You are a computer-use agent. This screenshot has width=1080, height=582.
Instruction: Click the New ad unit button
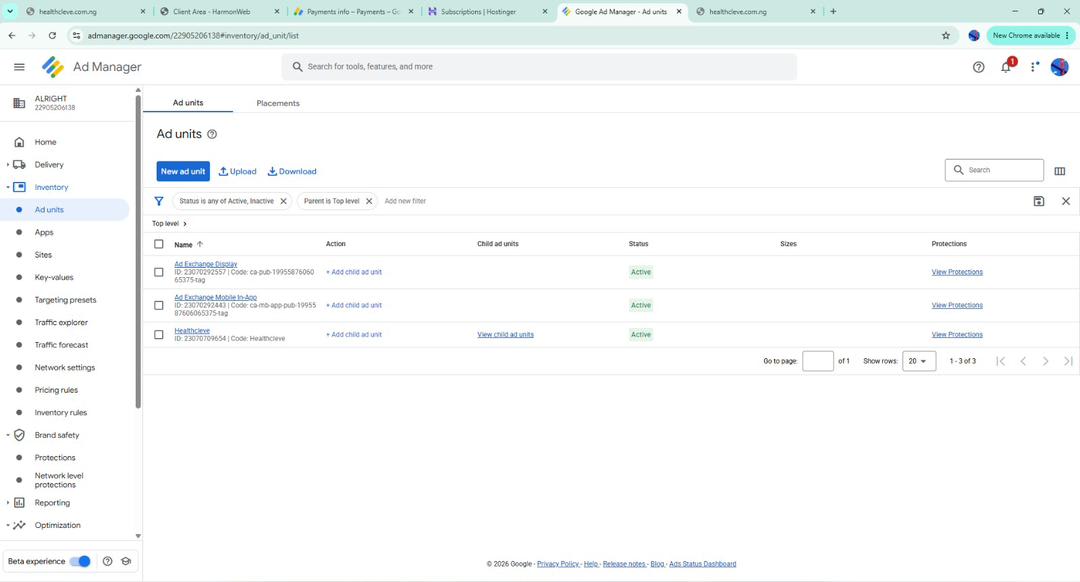[183, 172]
